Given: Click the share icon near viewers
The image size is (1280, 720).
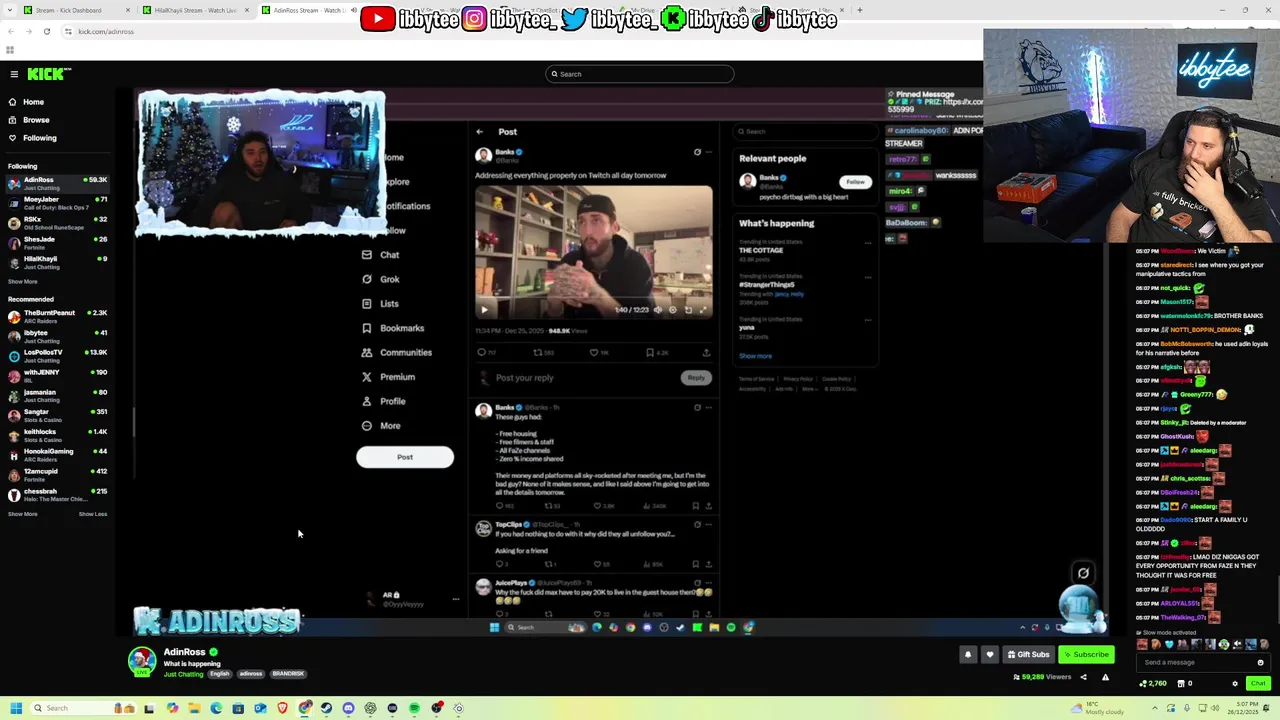Looking at the screenshot, I should point(1083,677).
